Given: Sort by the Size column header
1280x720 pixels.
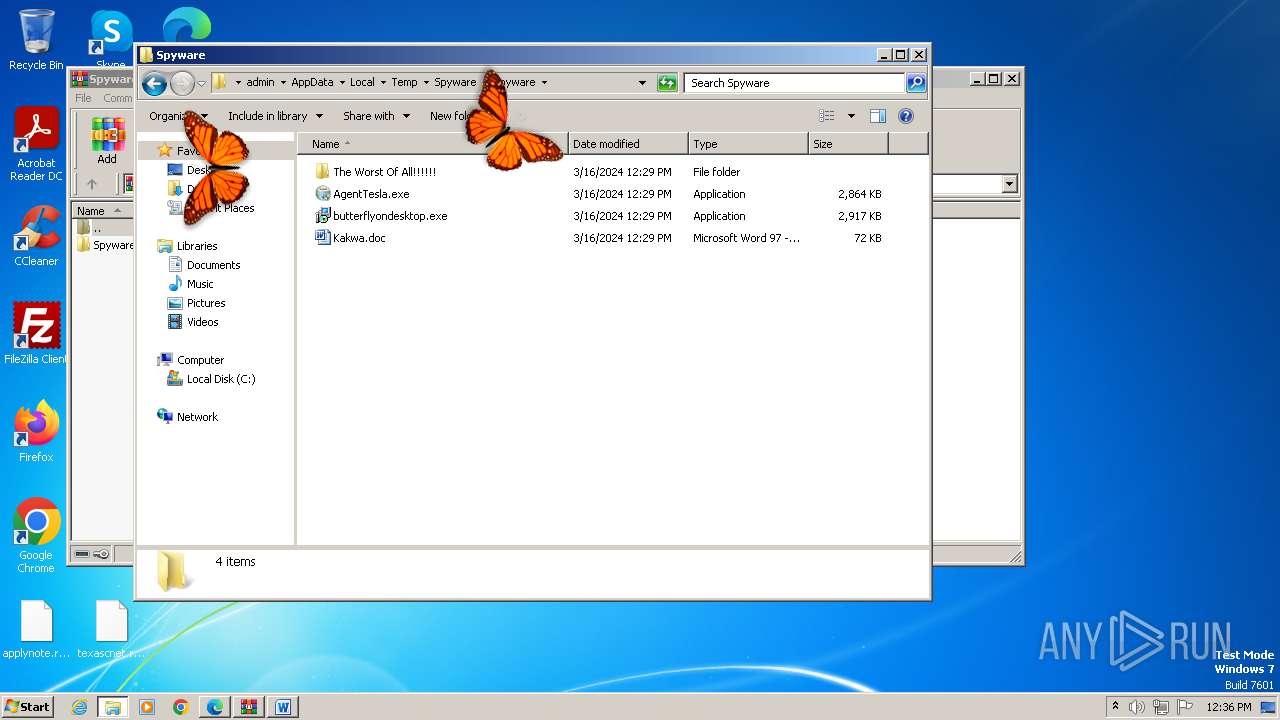Looking at the screenshot, I should (x=848, y=144).
